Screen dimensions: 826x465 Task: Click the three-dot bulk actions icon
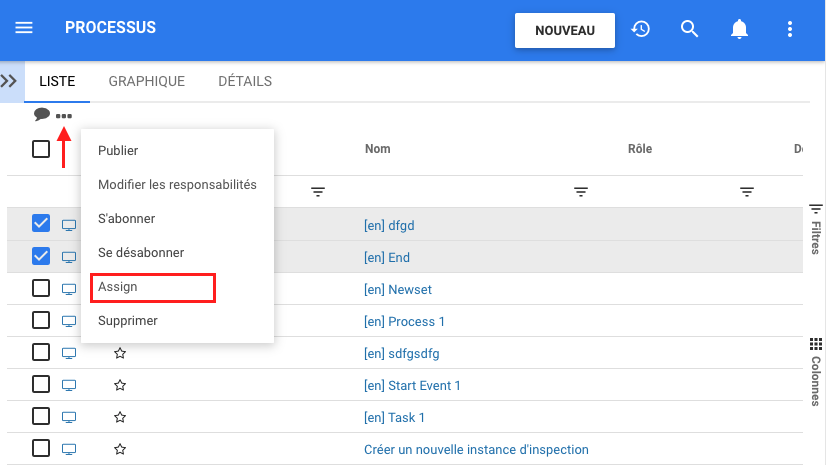pyautogui.click(x=64, y=116)
